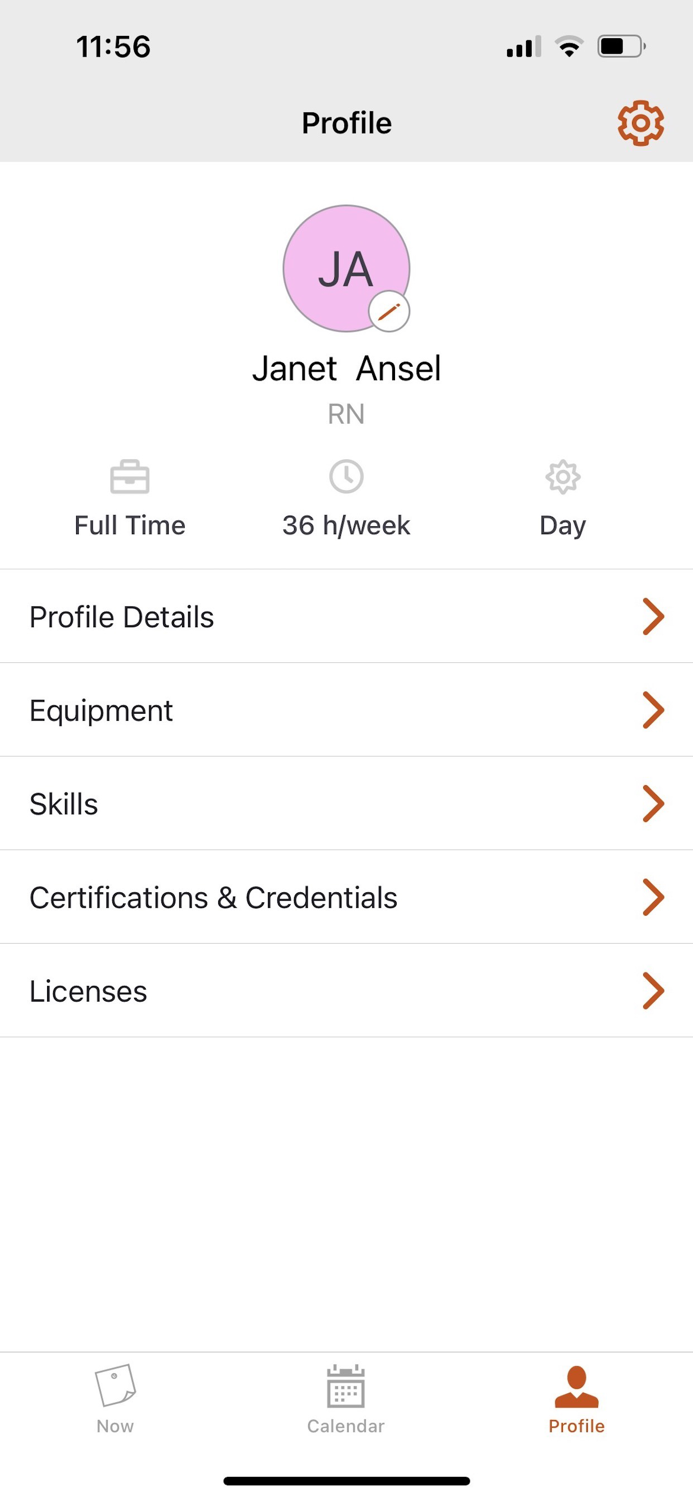Select the Now note icon in the bottom bar
Viewport: 693px width, 1500px height.
point(114,1388)
